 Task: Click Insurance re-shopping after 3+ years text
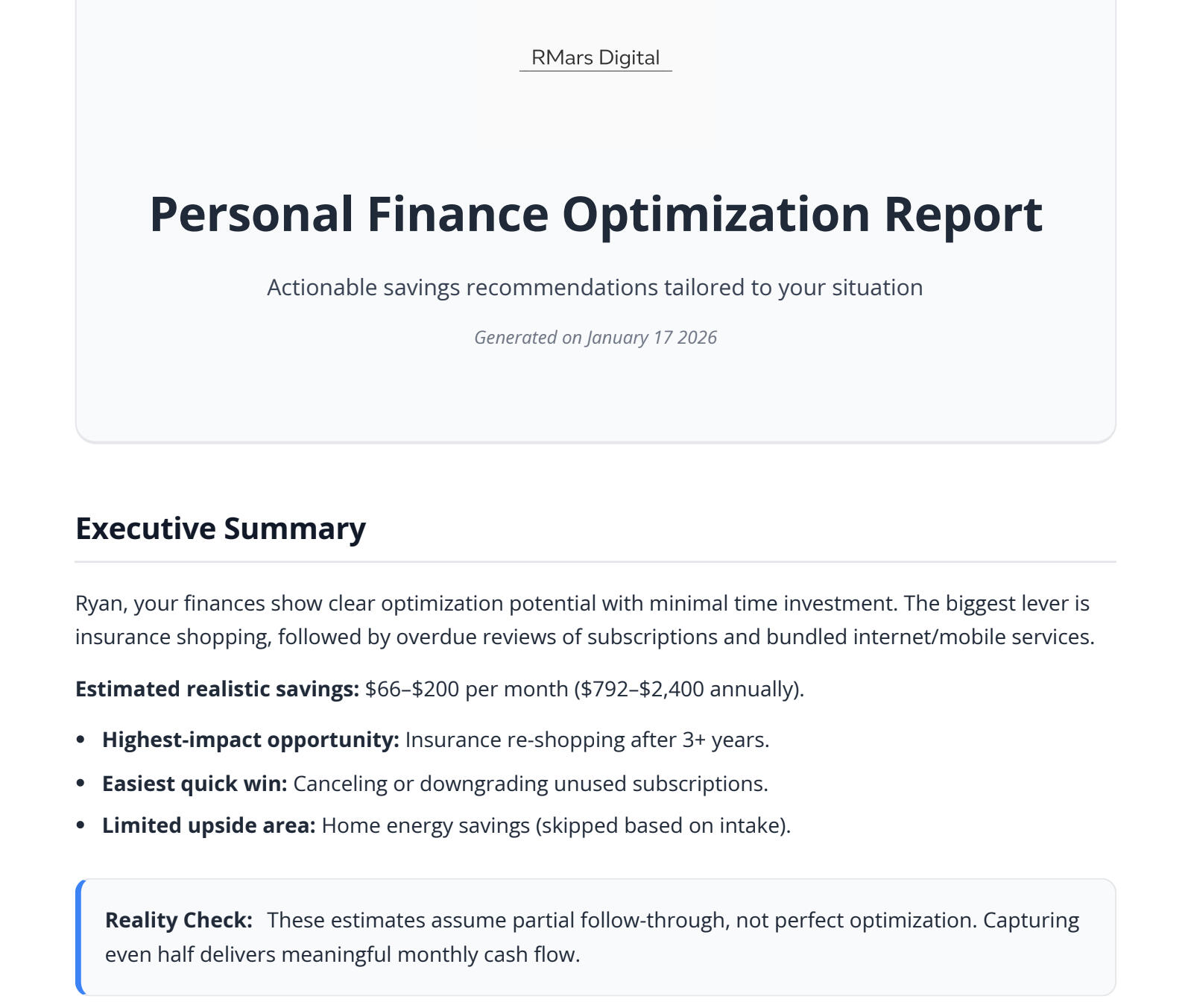587,740
